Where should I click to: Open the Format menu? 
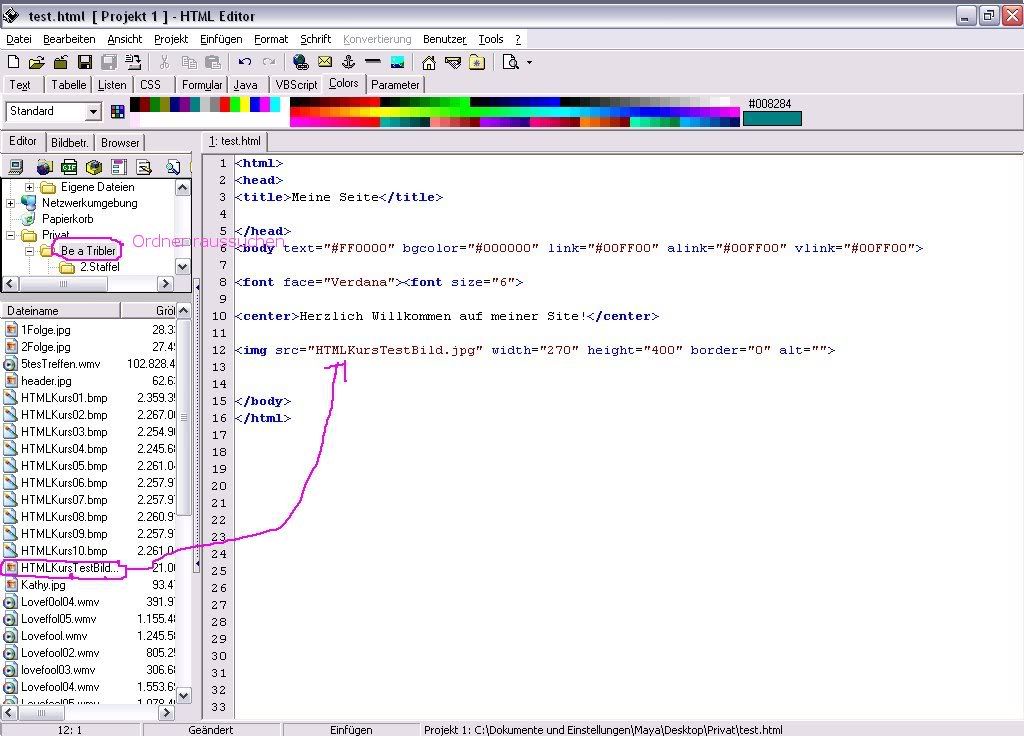click(x=270, y=39)
